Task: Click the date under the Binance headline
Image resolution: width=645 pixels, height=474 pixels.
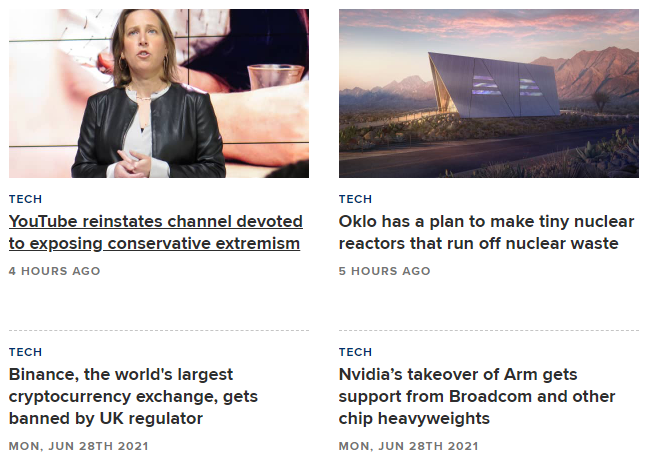Action: 78,445
